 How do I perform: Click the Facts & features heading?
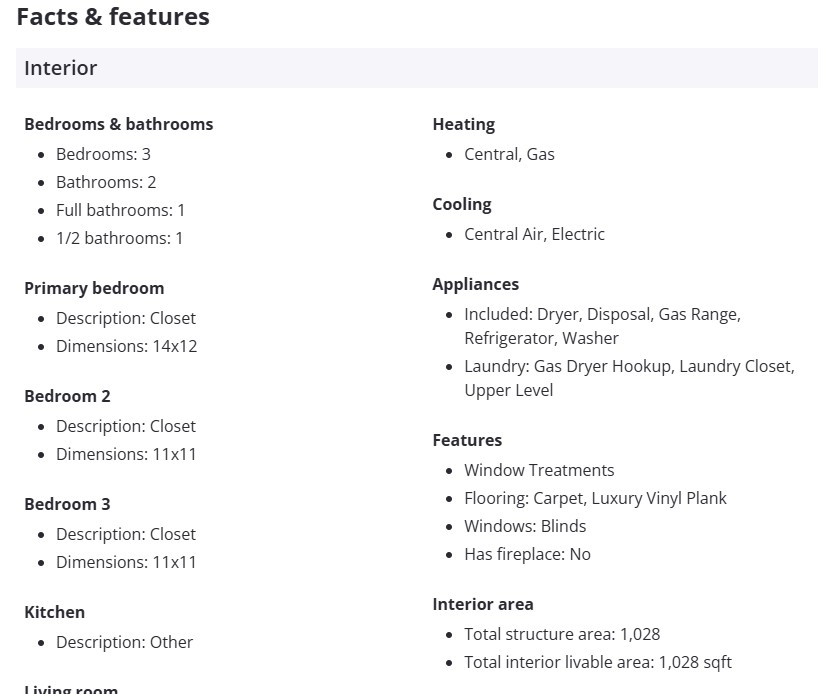pos(113,17)
